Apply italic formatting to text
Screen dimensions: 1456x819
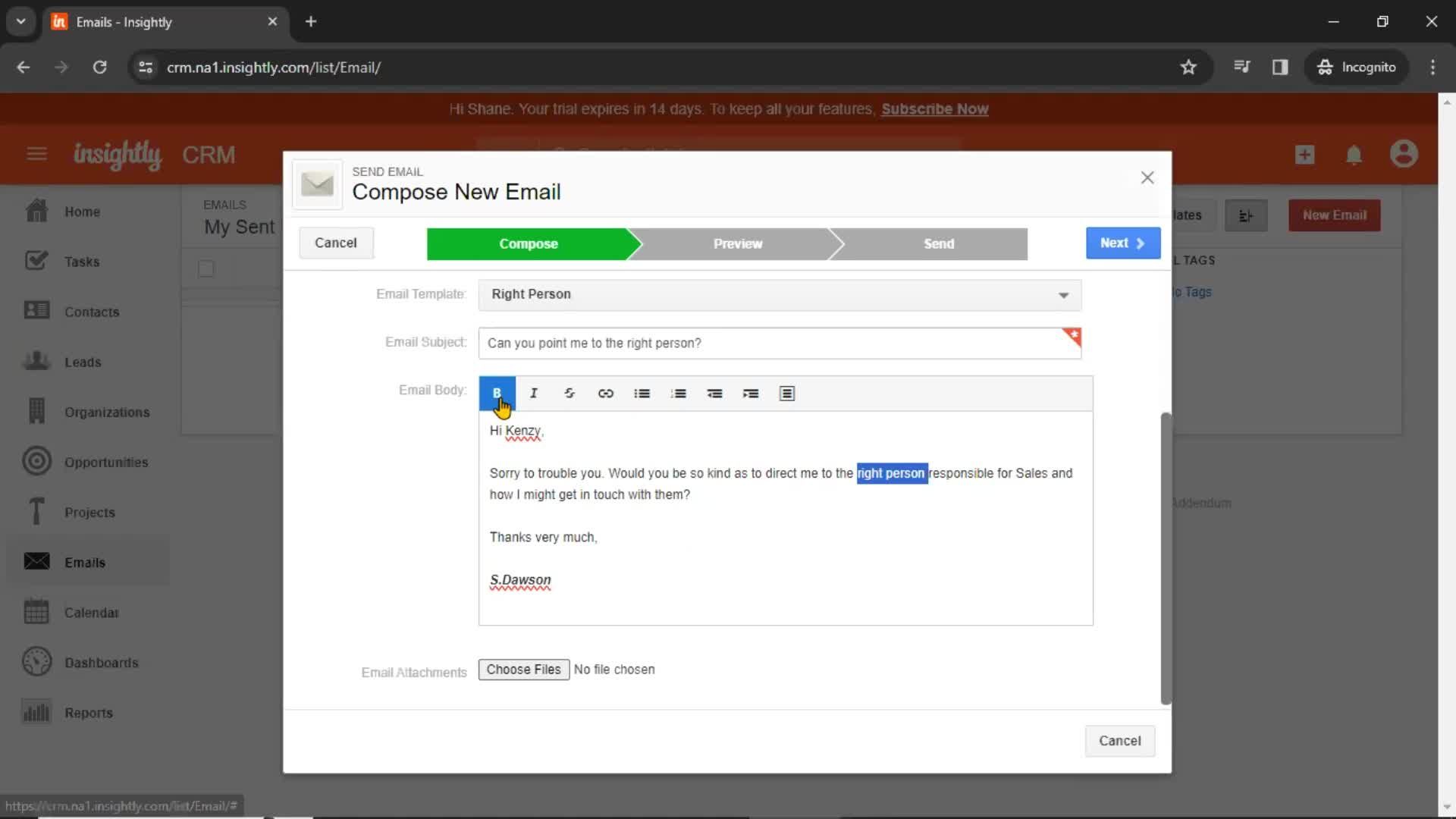(533, 393)
